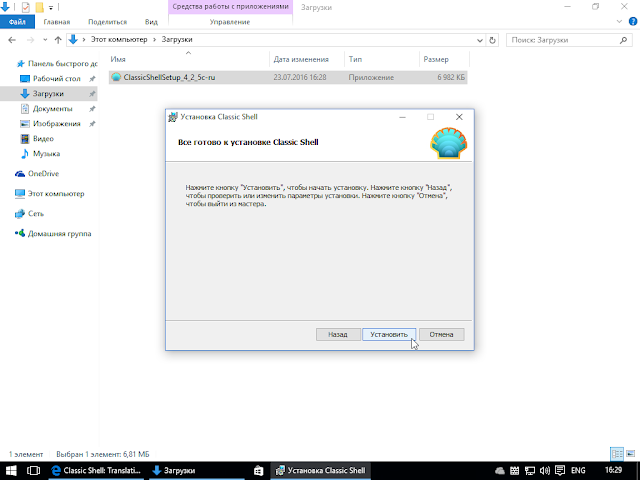This screenshot has height=480, width=640.
Task: Select Документы in navigation pane
Action: pyautogui.click(x=52, y=109)
